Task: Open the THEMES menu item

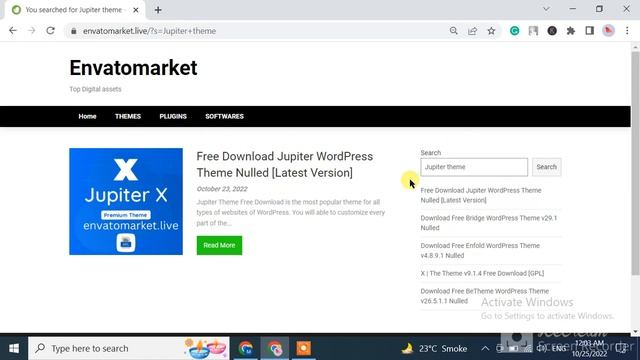Action: 128,116
